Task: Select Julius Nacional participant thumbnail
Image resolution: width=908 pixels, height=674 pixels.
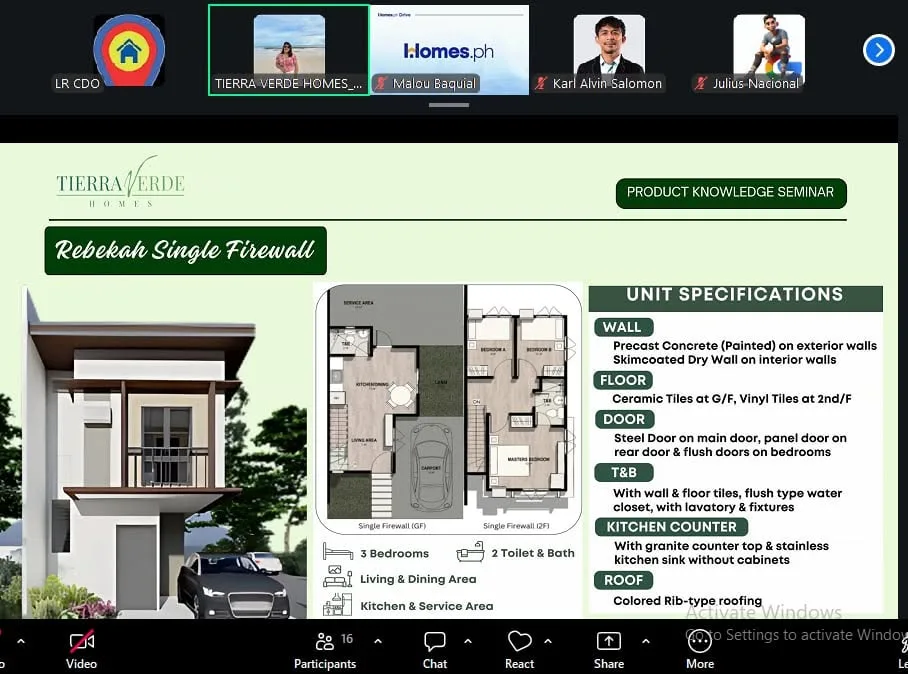Action: pyautogui.click(x=769, y=50)
